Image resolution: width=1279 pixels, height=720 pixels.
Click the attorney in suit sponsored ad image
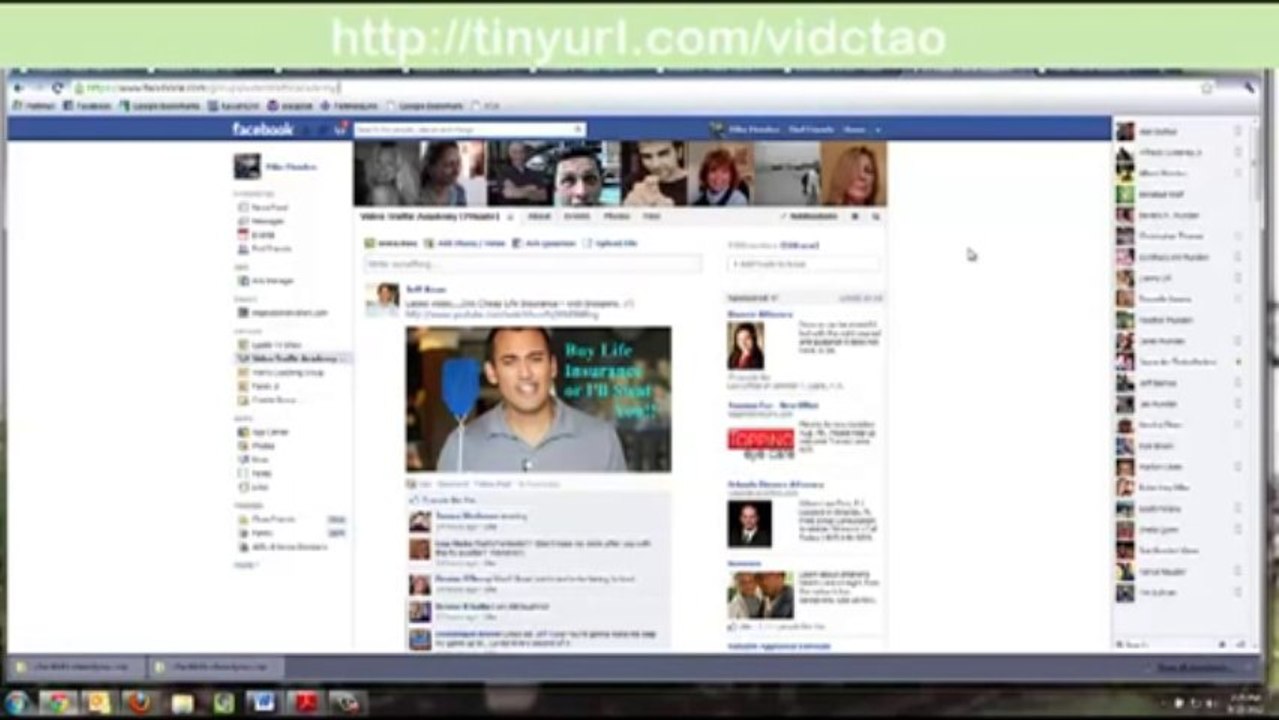[749, 523]
